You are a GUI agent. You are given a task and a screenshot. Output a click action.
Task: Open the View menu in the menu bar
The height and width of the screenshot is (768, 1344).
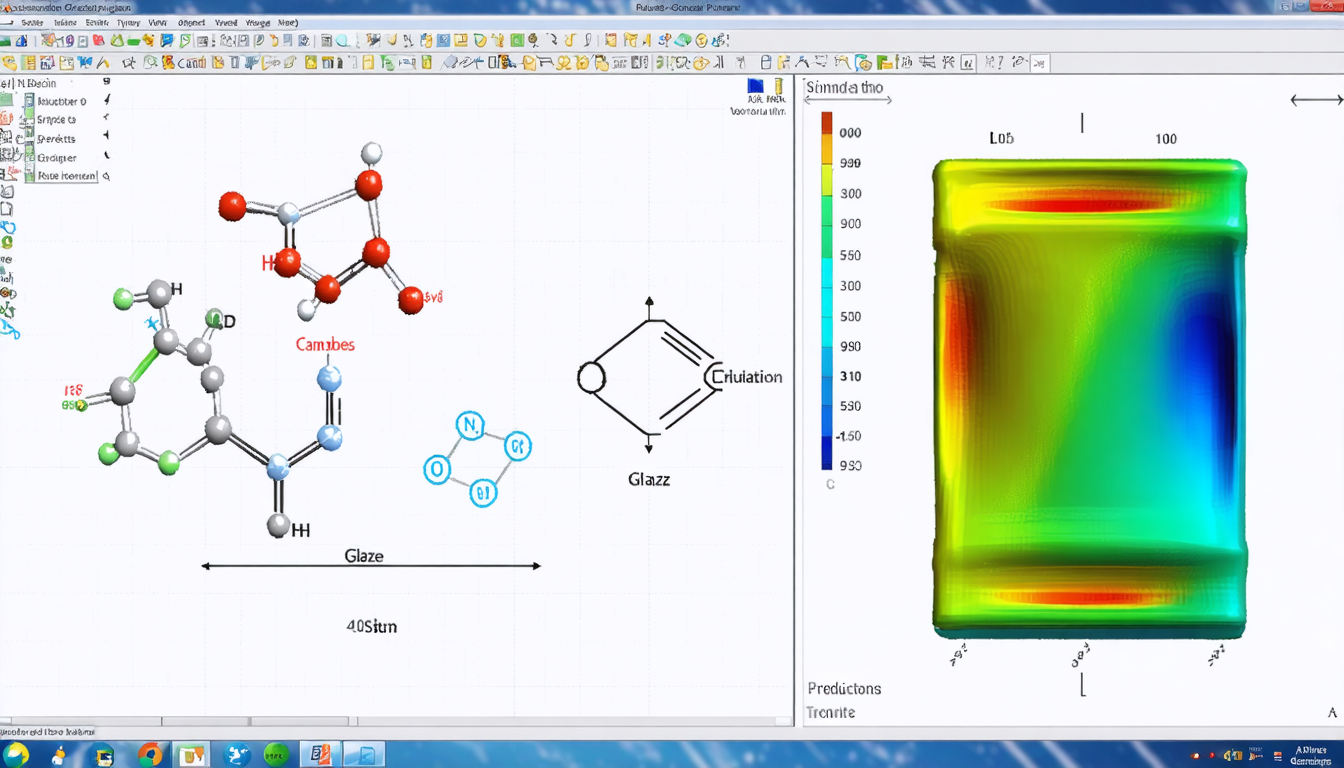tap(157, 21)
